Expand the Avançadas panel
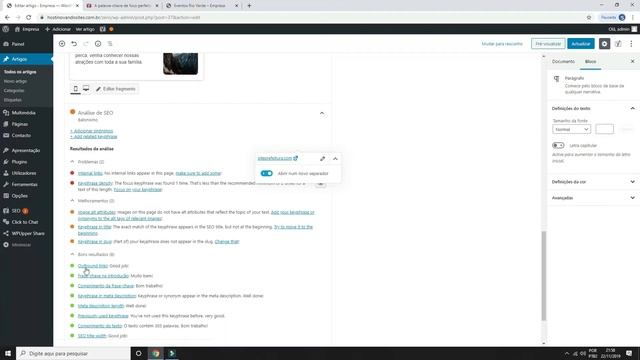 (x=632, y=198)
